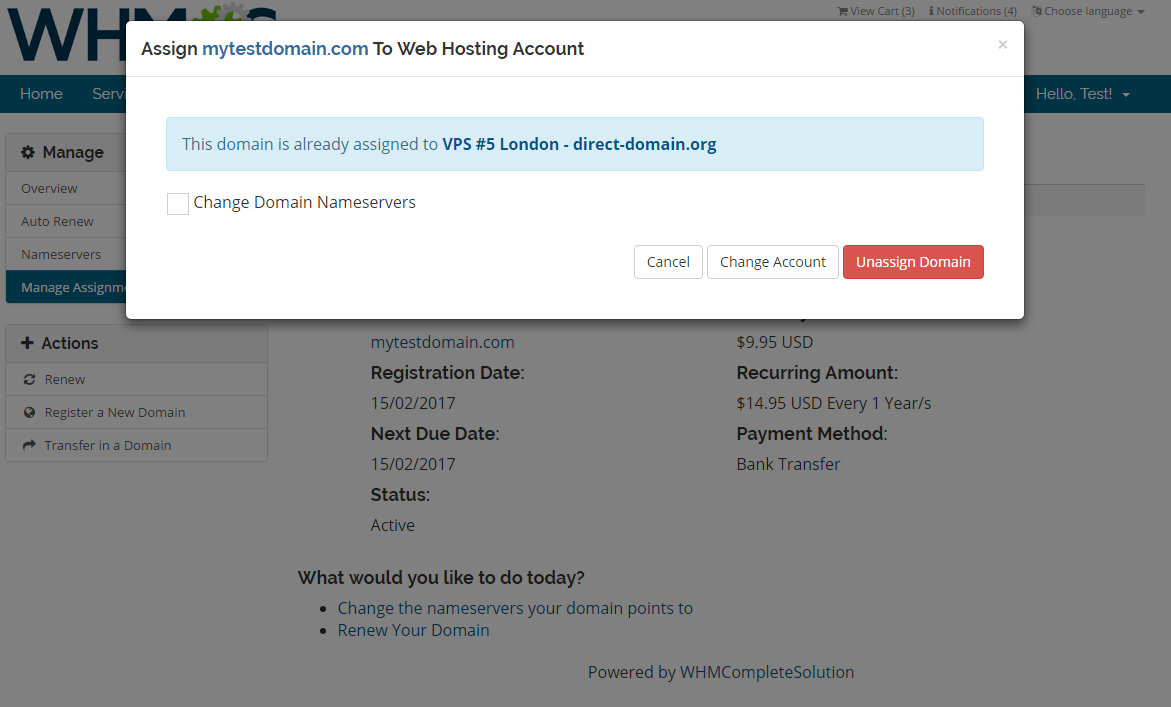The image size is (1171, 707).
Task: Open the Choose language dropdown
Action: tap(1088, 11)
